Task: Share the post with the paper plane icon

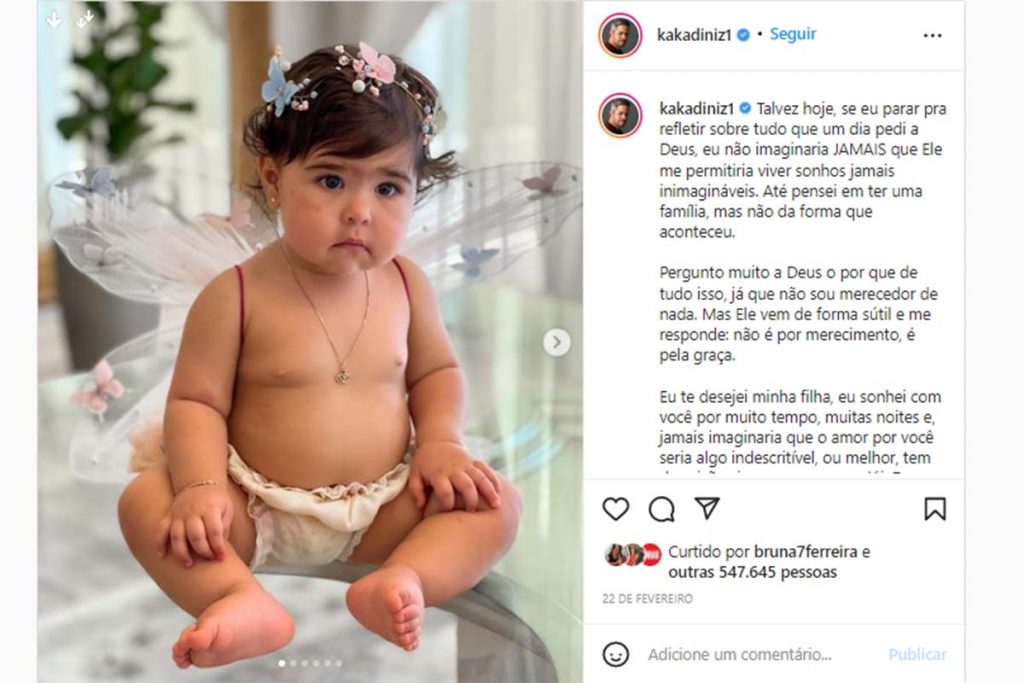Action: (x=707, y=508)
